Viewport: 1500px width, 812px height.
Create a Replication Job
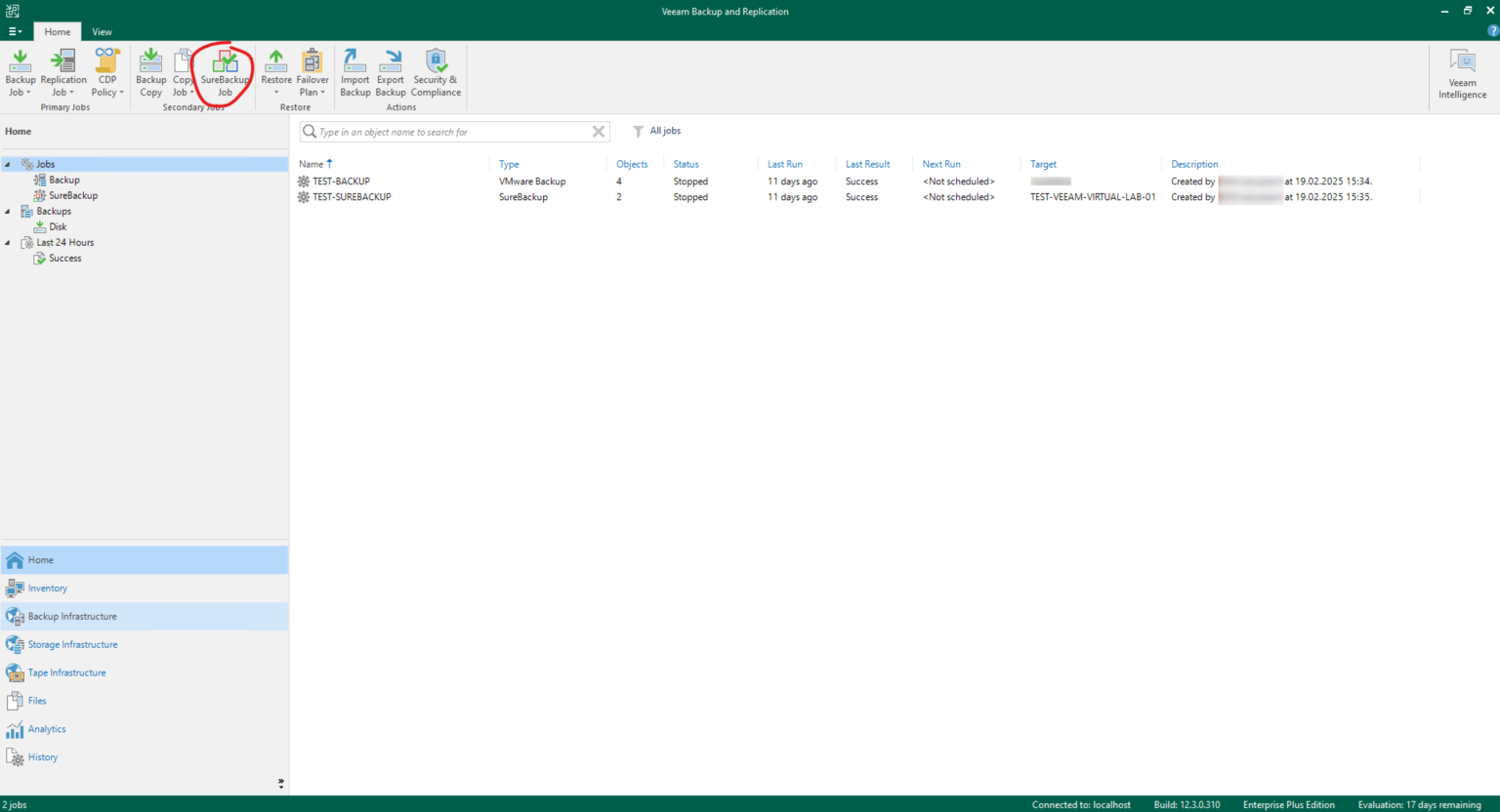[x=62, y=72]
